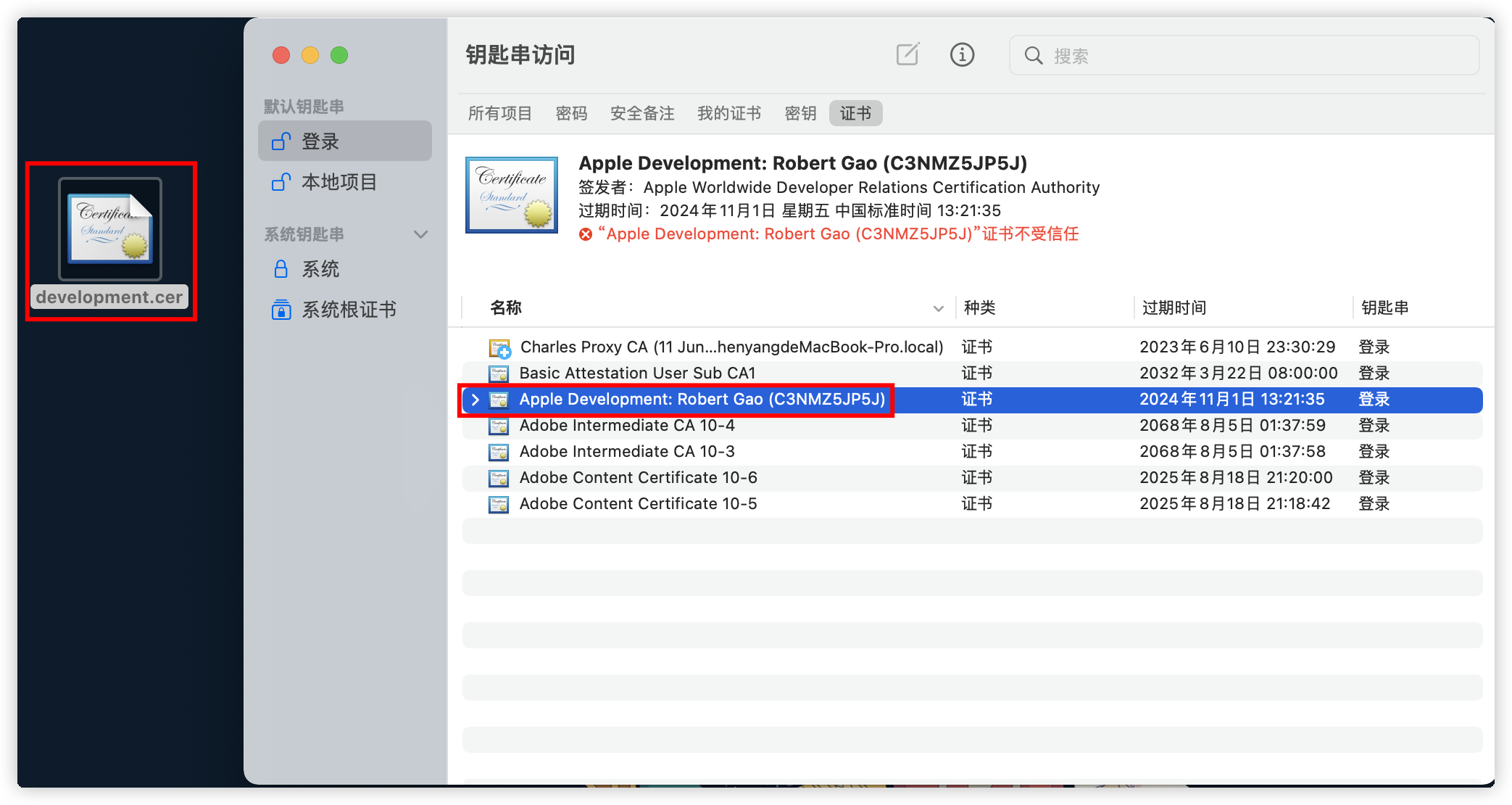
Task: Click the 名称 column sort chevron
Action: coord(939,308)
